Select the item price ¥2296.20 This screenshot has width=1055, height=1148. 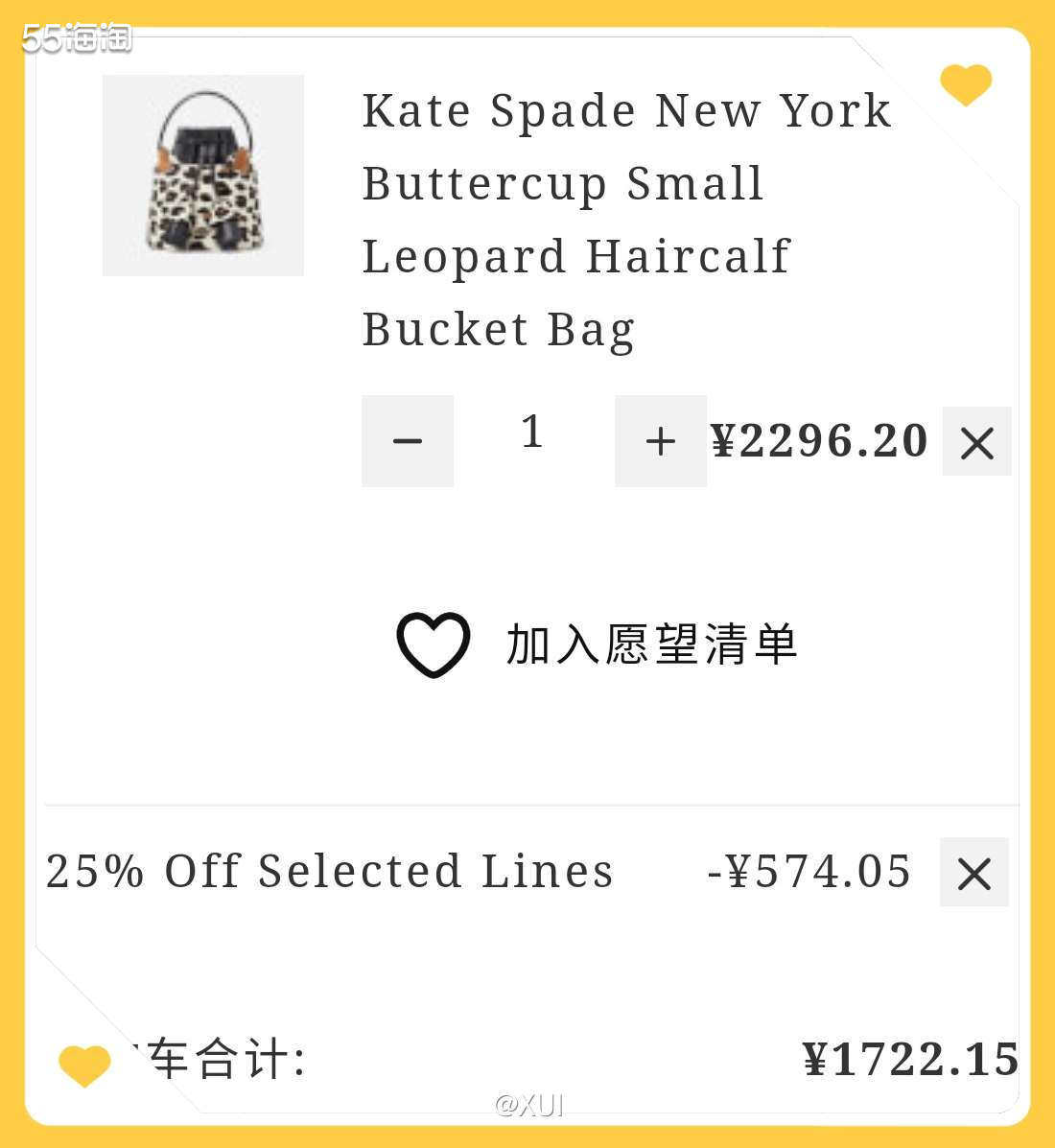(x=819, y=441)
